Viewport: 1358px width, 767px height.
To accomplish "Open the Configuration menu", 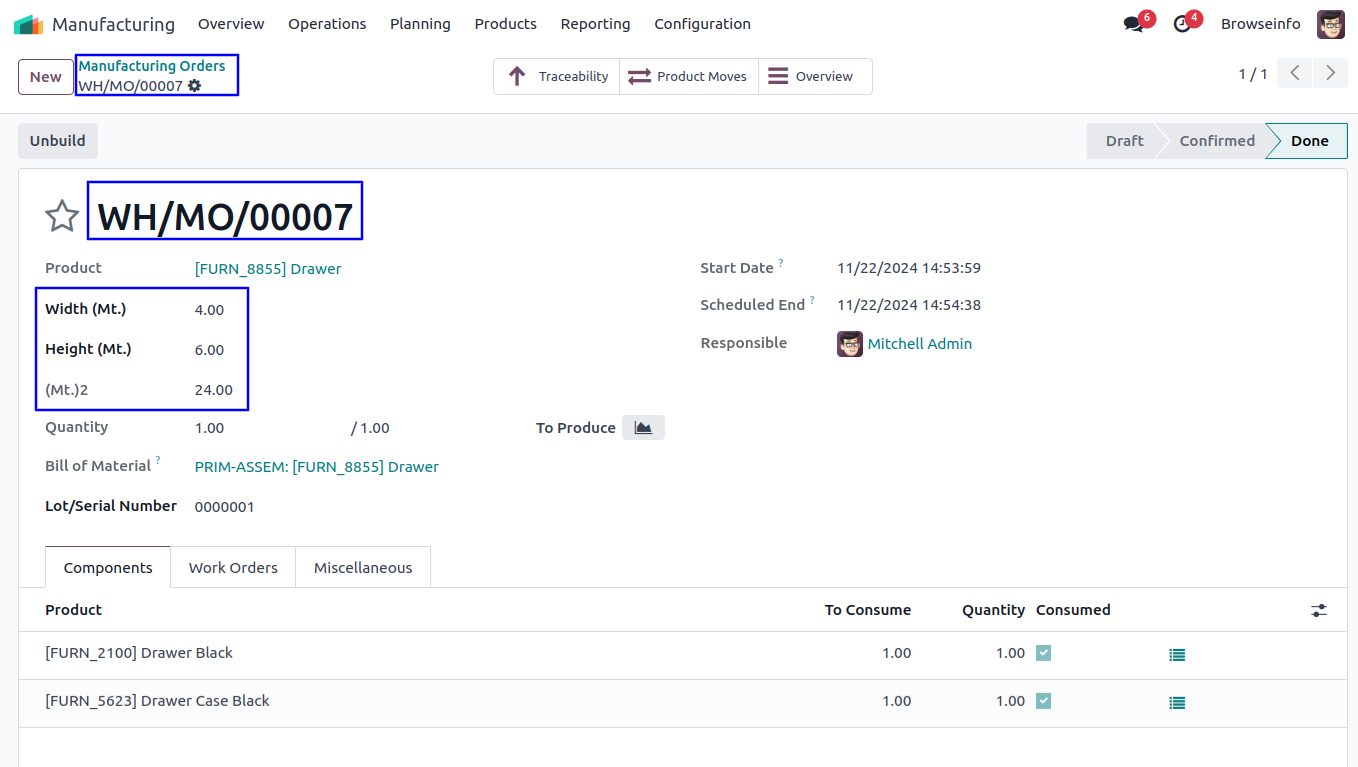I will 702,24.
